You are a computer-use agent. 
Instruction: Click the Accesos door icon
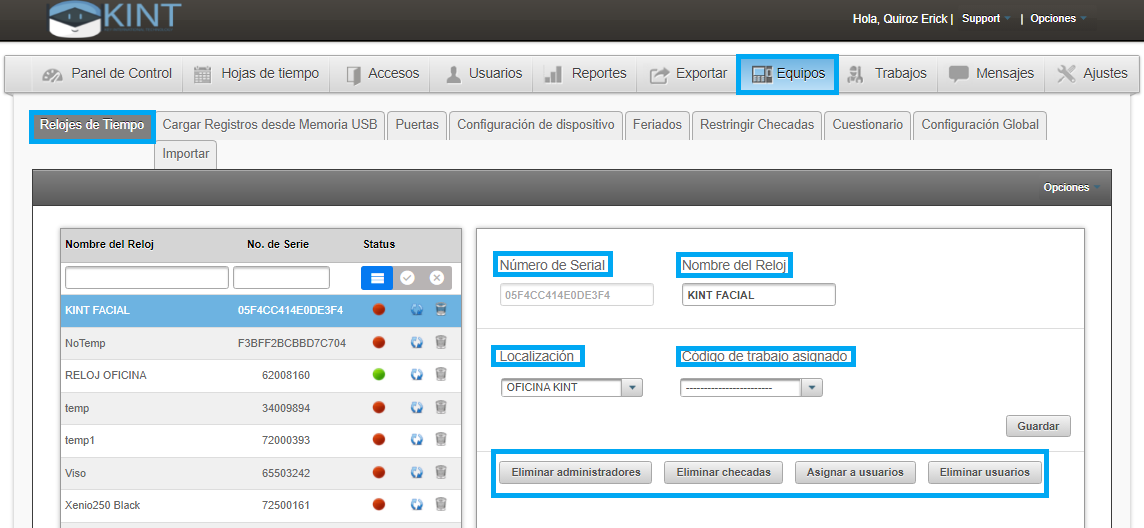(x=354, y=74)
